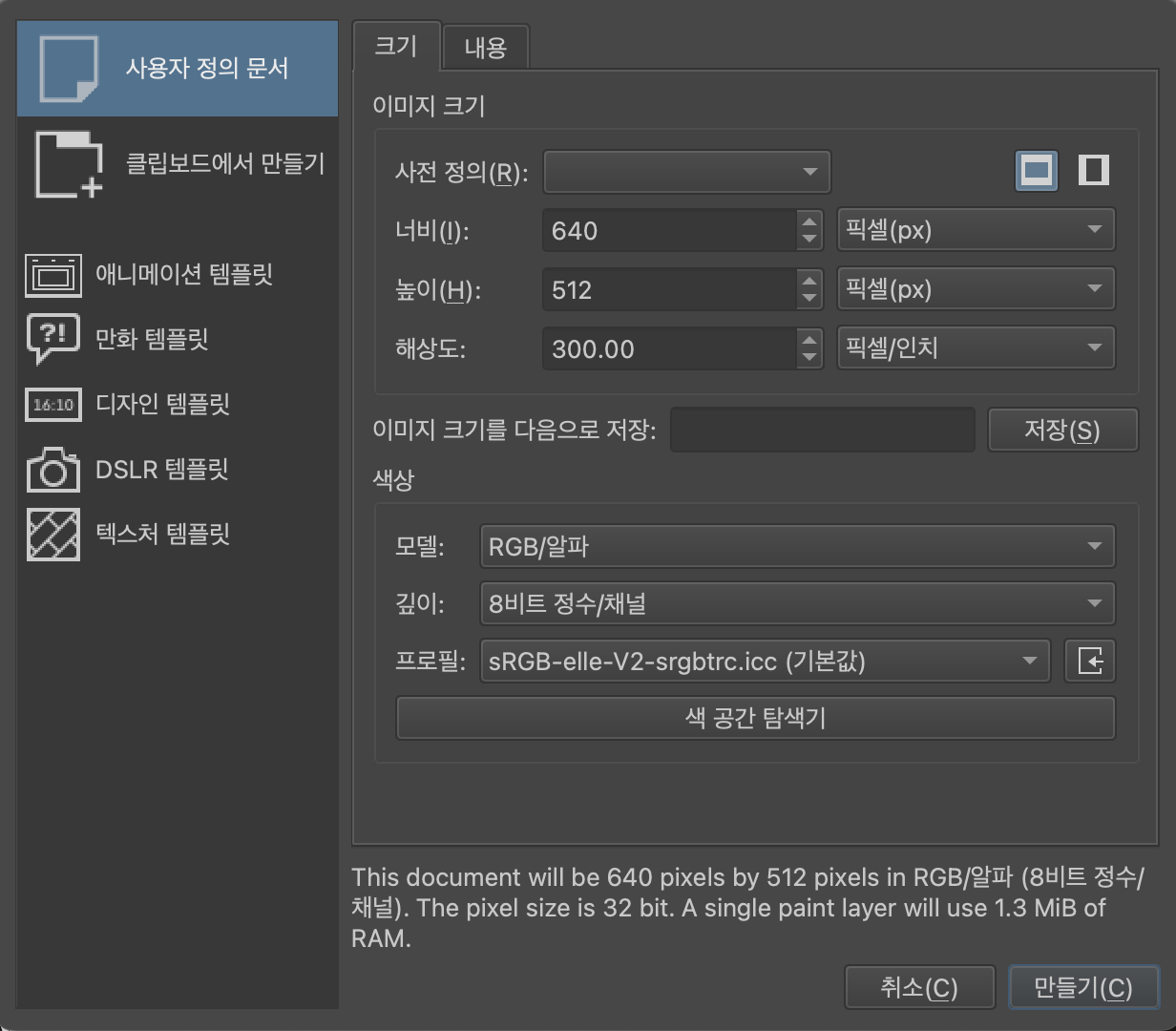Screen dimensions: 1176x1031
Task: Open the 애니메이션 템플릿 icon
Action: point(53,275)
